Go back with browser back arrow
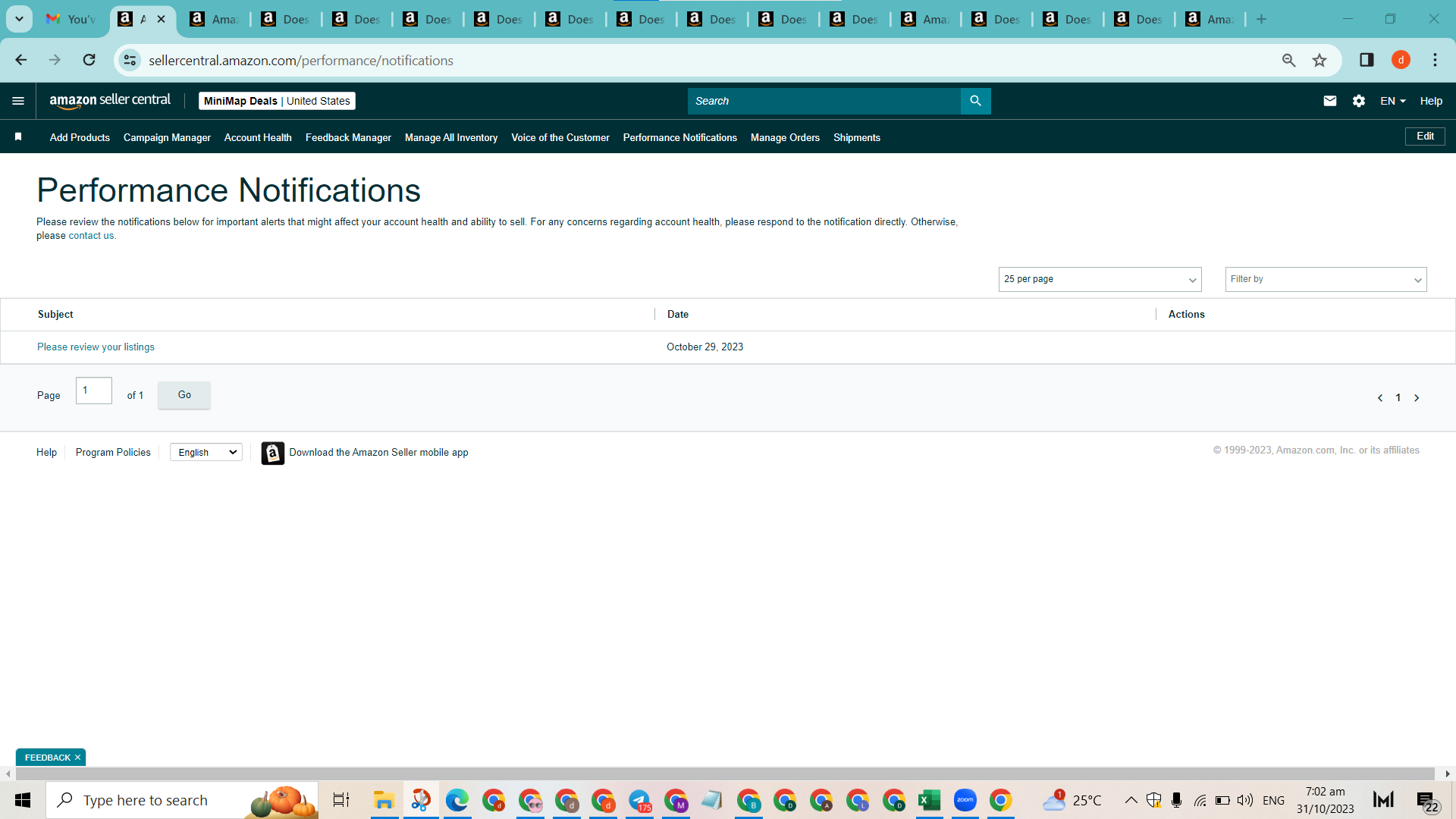This screenshot has width=1456, height=819. tap(21, 60)
